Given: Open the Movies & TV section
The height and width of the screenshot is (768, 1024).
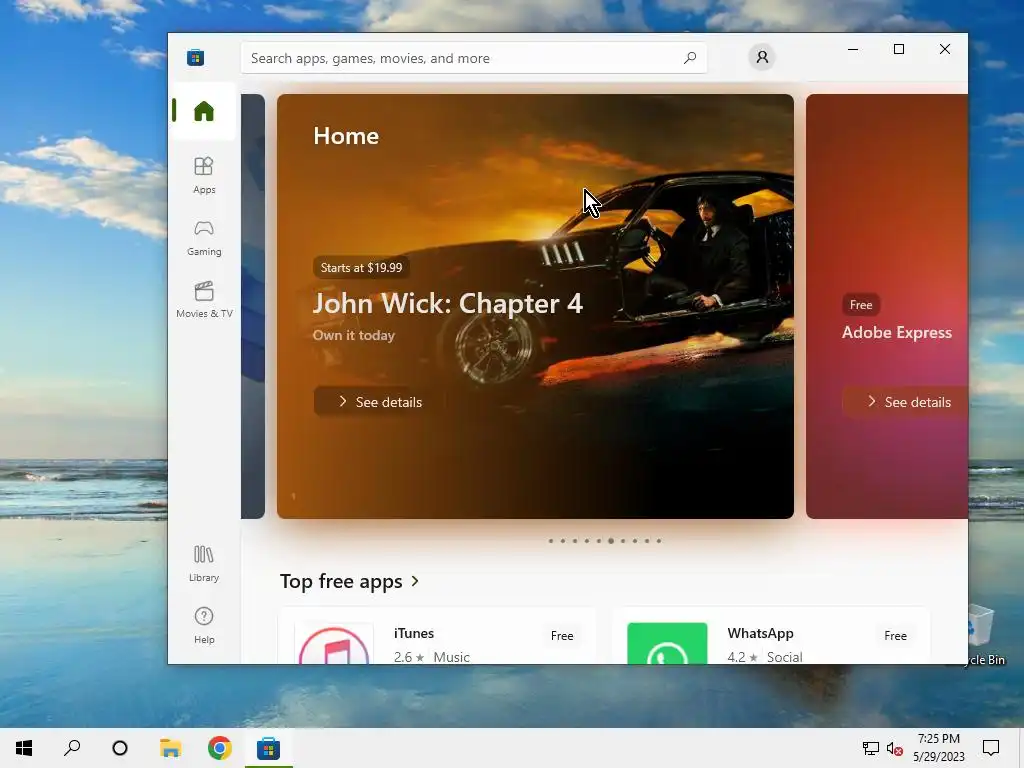Looking at the screenshot, I should (204, 300).
